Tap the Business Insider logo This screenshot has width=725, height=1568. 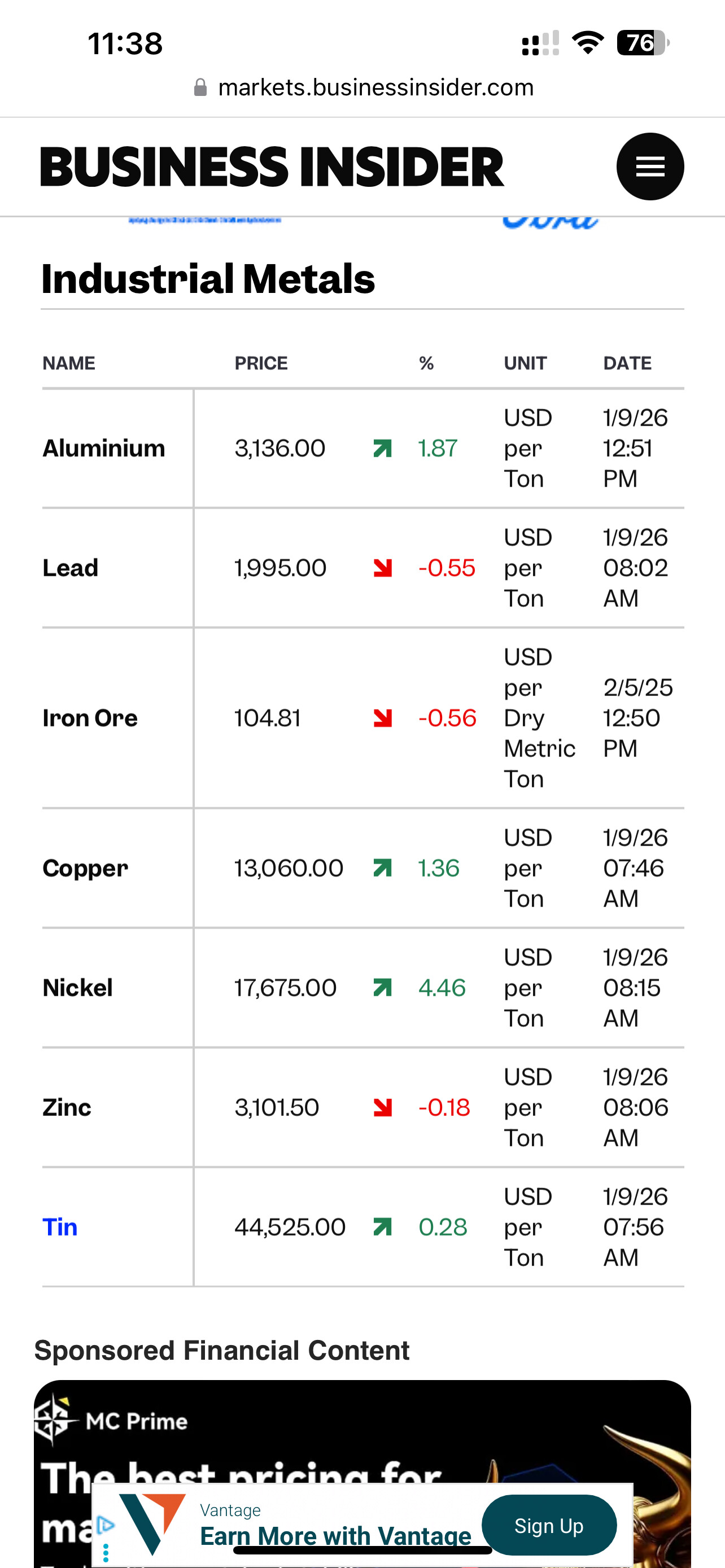point(272,166)
